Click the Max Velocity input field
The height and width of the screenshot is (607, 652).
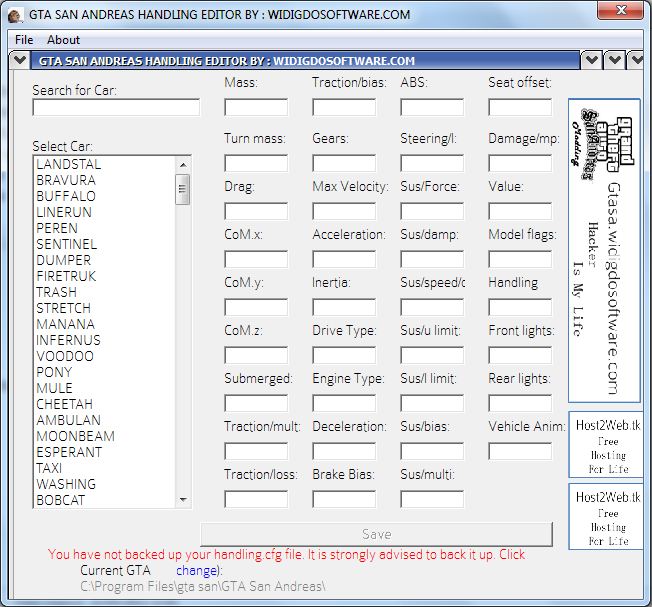tap(344, 211)
